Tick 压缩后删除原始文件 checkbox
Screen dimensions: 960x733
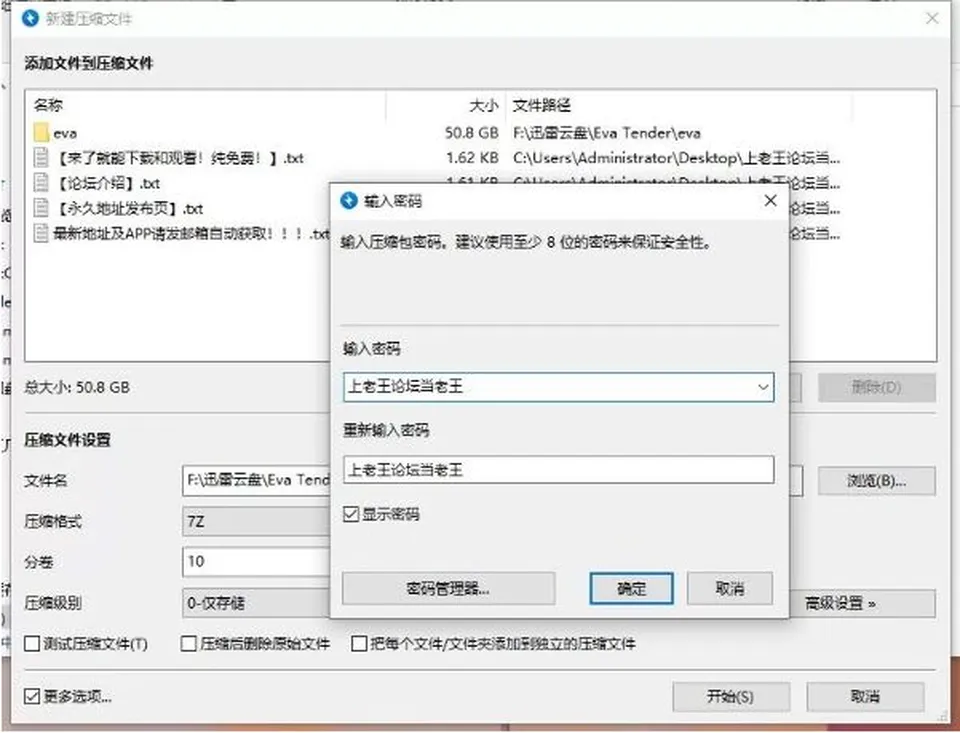point(189,644)
